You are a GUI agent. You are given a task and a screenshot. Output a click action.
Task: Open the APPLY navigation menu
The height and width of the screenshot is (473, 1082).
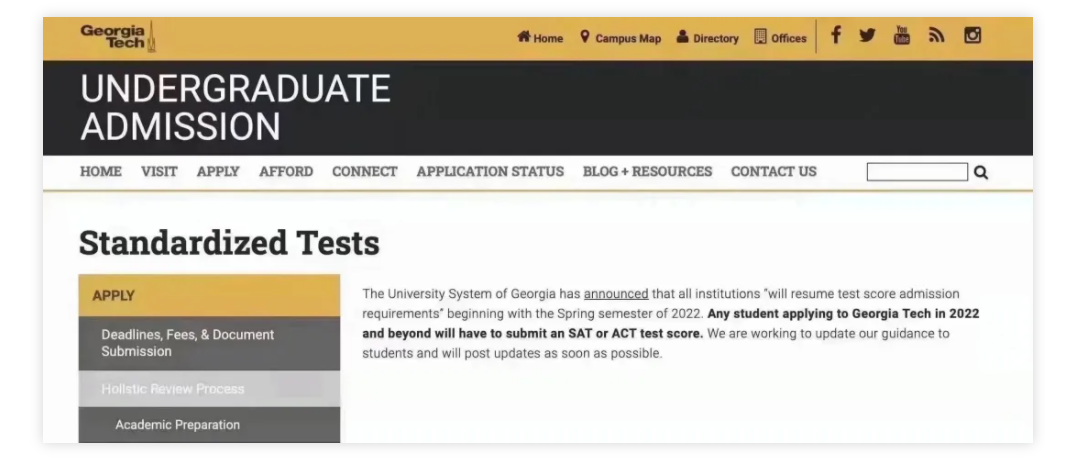coord(218,172)
